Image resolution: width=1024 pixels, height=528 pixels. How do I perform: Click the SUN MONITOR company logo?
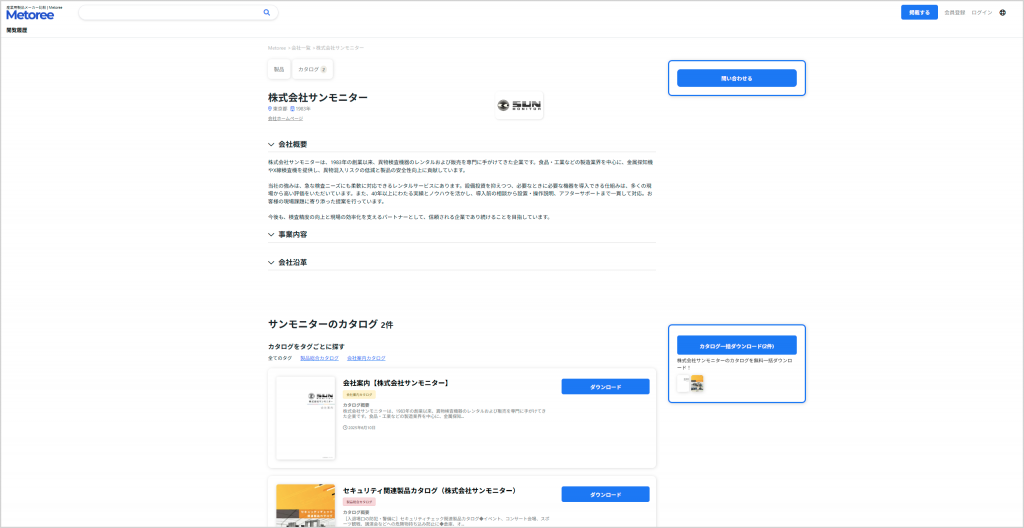519,105
